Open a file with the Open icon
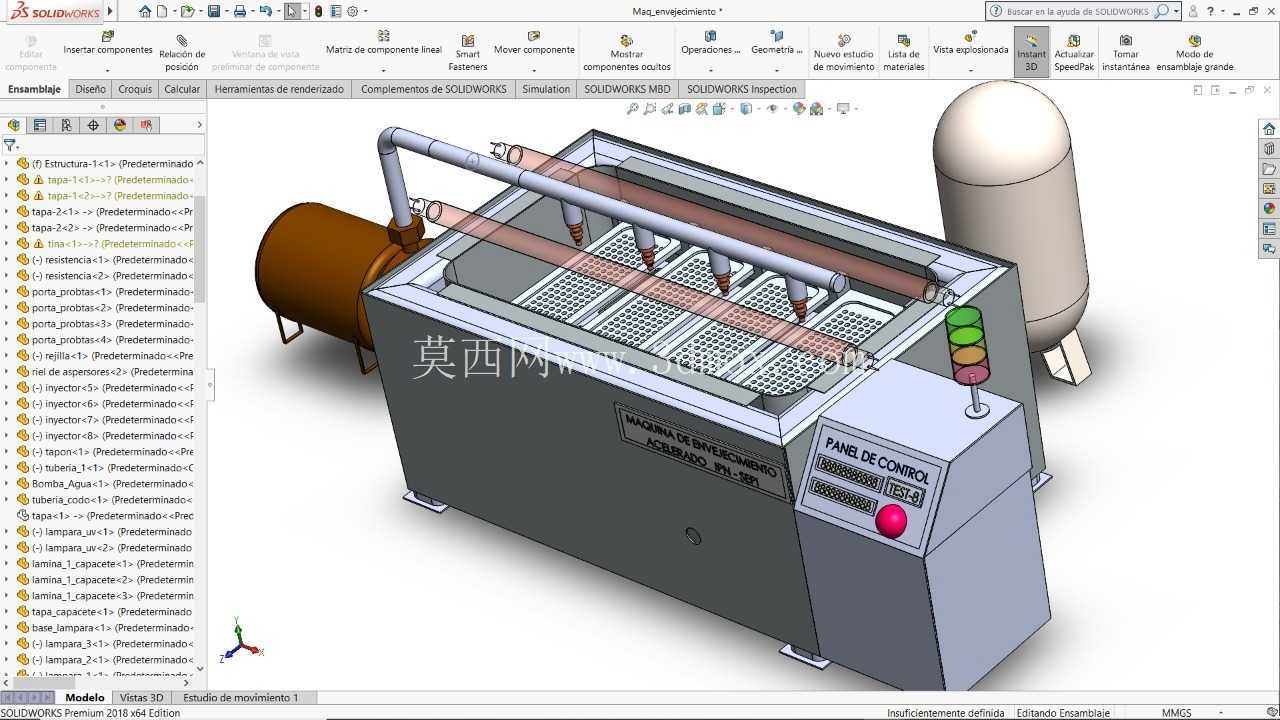 click(x=187, y=11)
